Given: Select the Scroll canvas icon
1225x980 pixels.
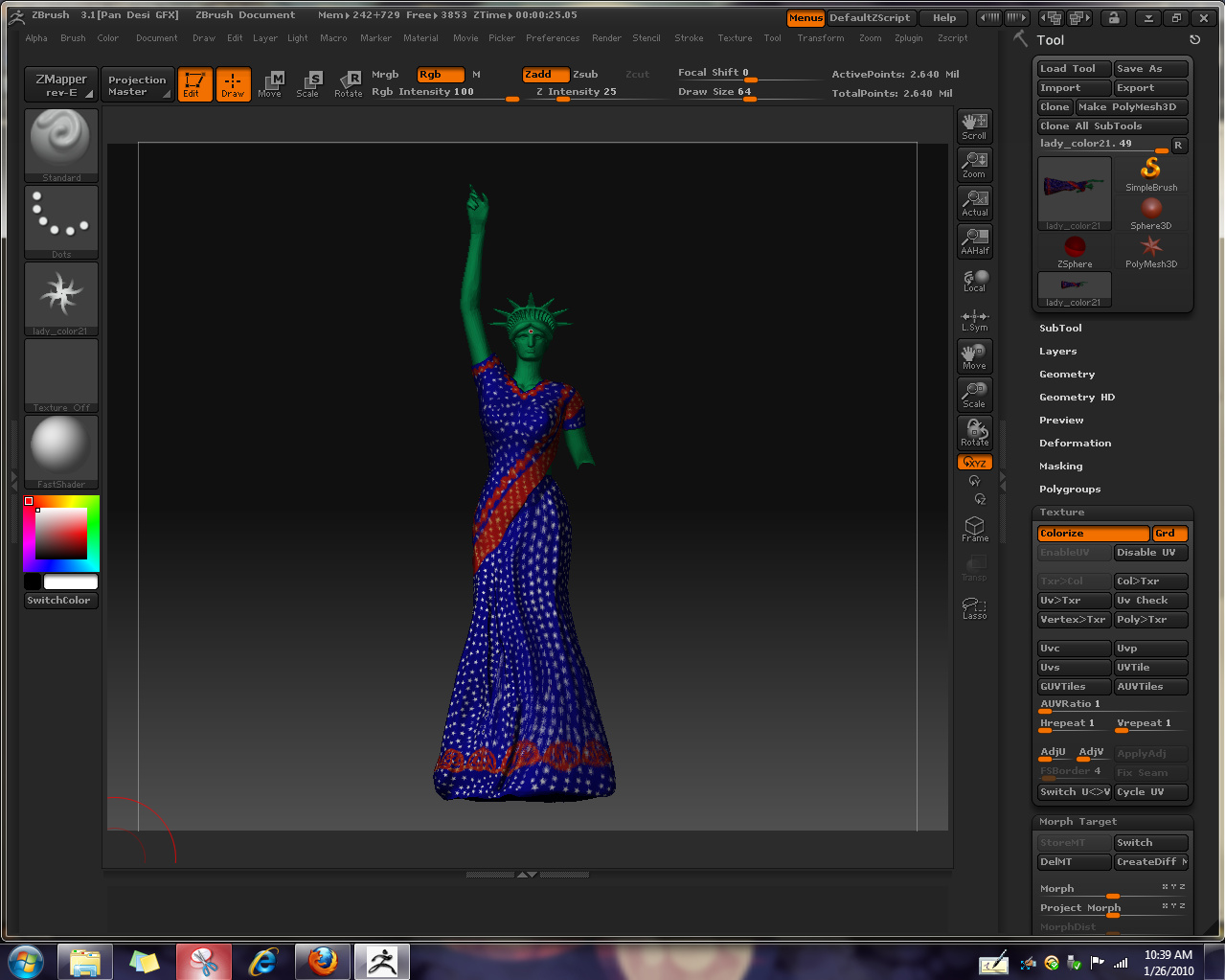Looking at the screenshot, I should tap(974, 125).
